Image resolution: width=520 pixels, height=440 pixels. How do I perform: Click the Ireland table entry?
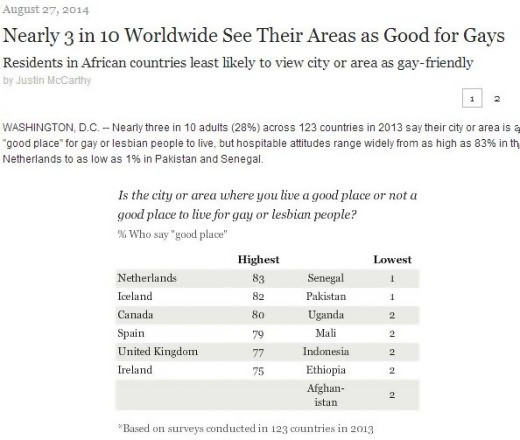[x=135, y=370]
